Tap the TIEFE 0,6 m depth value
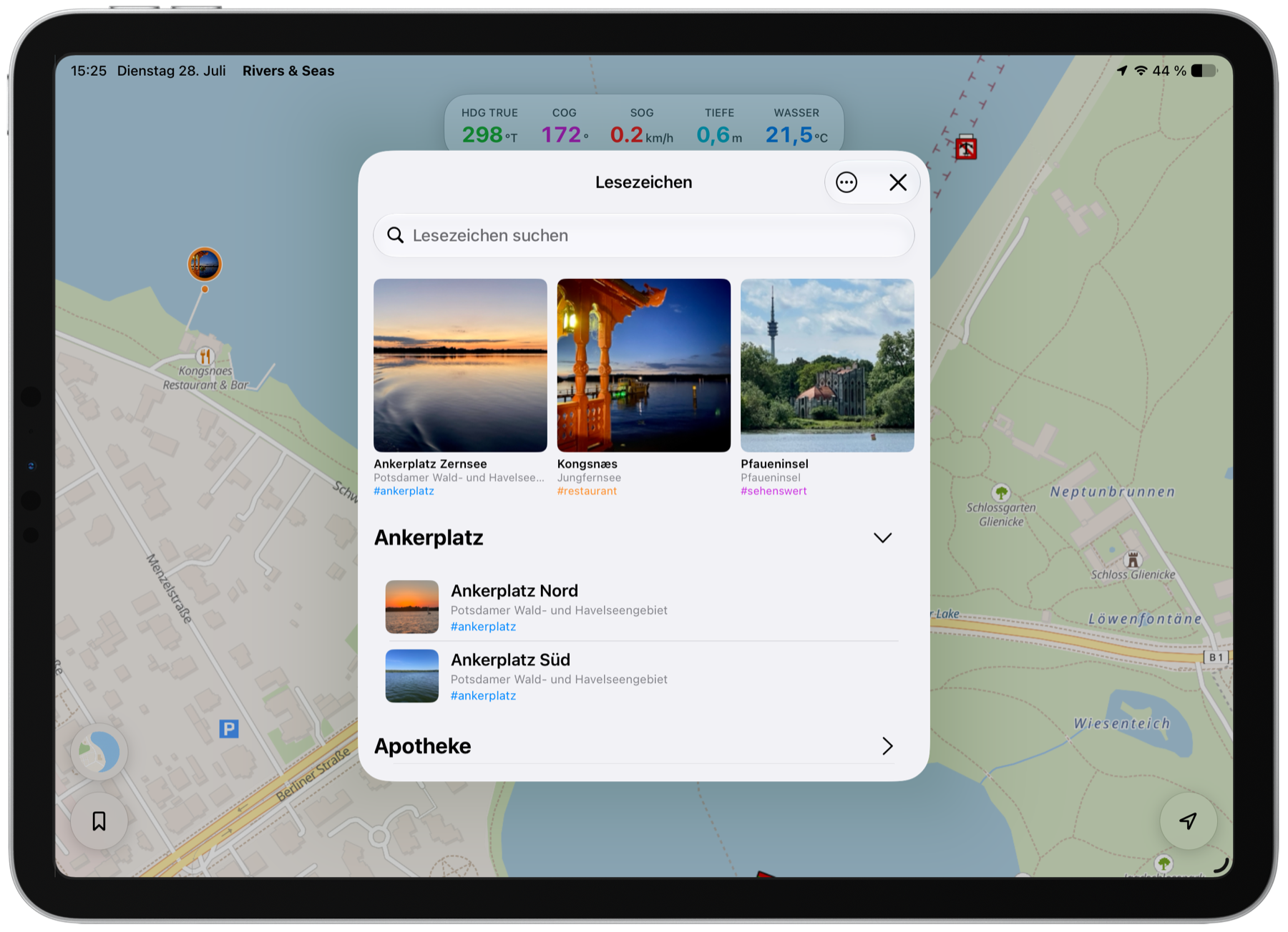Image resolution: width=1288 pixels, height=932 pixels. (x=719, y=134)
